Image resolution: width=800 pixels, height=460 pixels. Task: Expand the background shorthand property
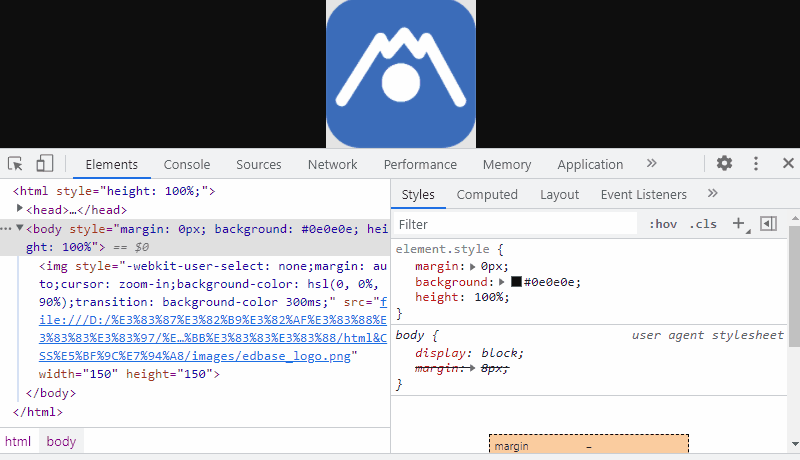click(x=502, y=282)
